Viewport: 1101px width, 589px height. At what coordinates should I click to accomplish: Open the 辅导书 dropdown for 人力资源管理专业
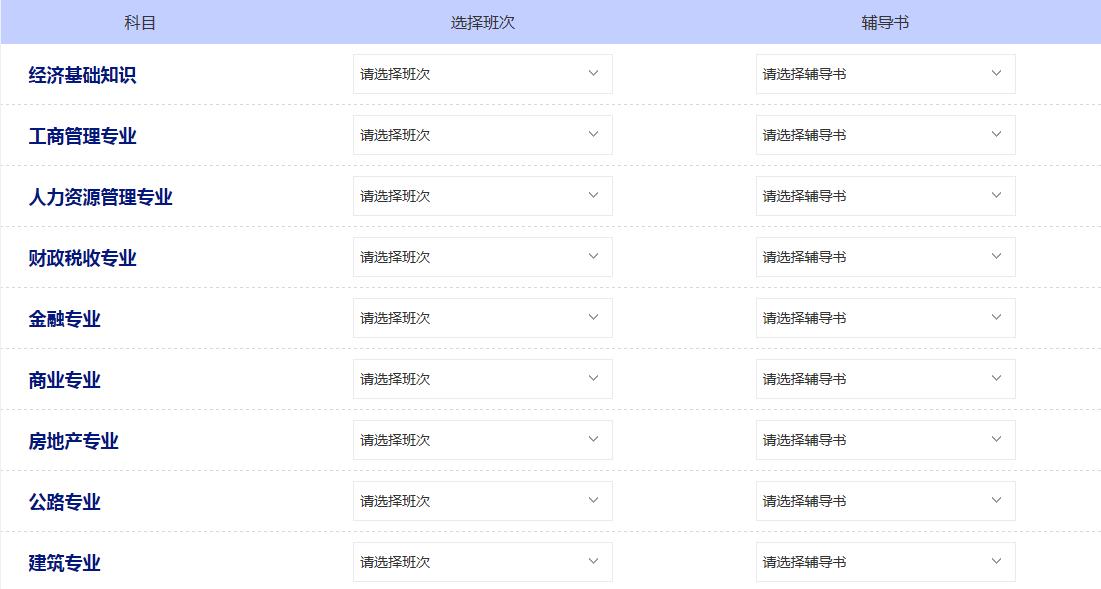[885, 195]
